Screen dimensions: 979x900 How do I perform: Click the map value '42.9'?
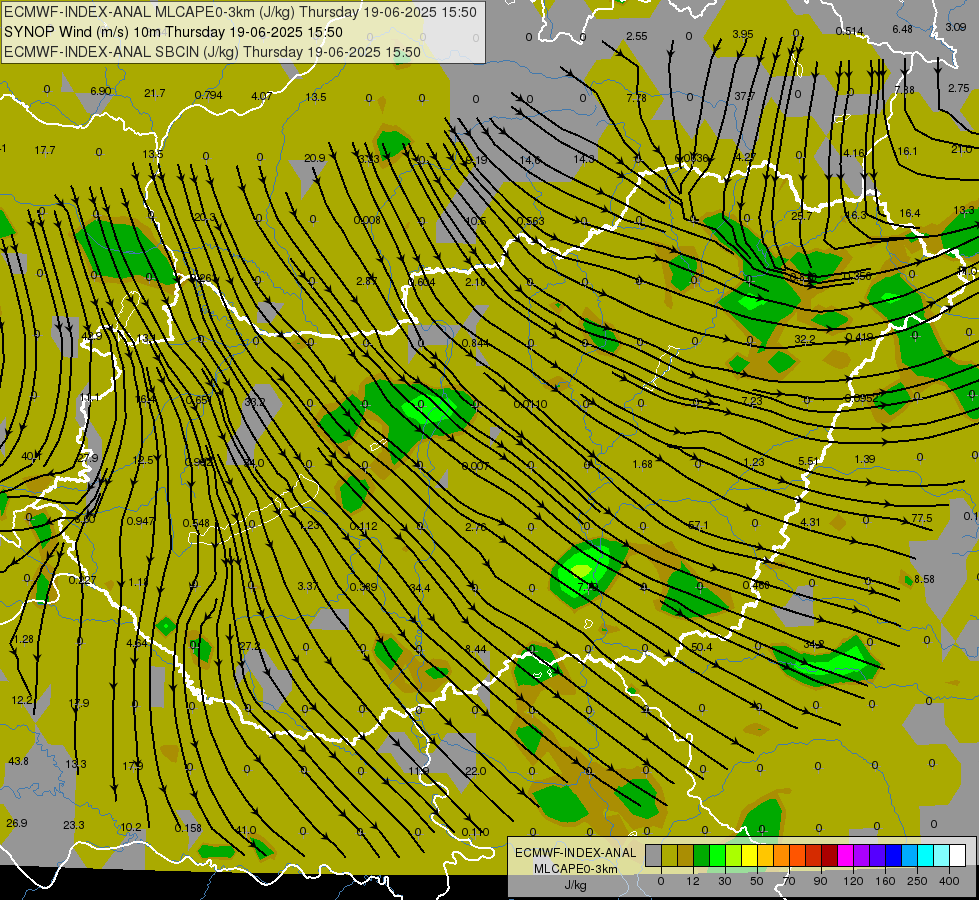(x=92, y=336)
